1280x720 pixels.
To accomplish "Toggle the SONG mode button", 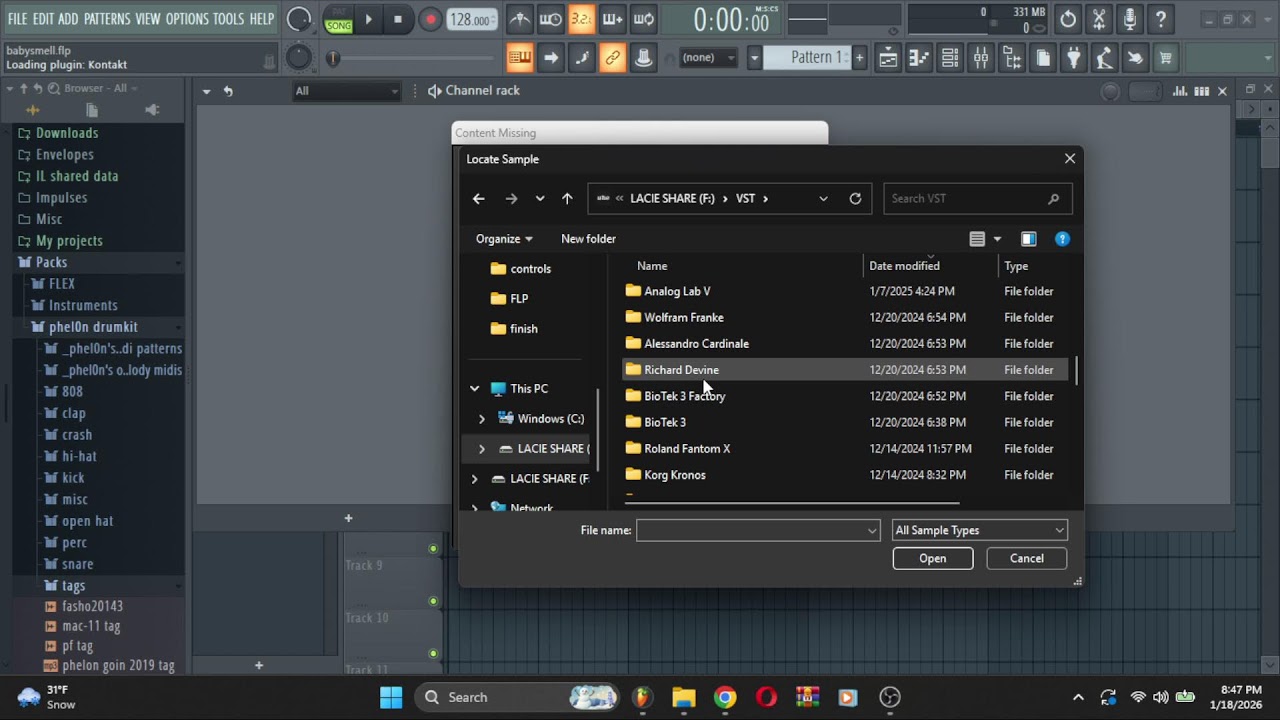I will [339, 26].
